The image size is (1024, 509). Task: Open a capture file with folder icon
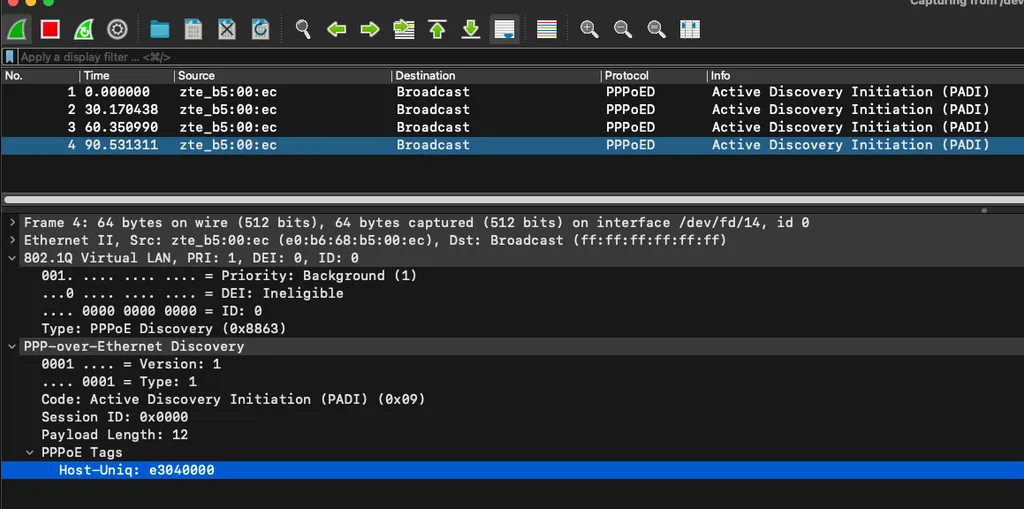pos(159,29)
